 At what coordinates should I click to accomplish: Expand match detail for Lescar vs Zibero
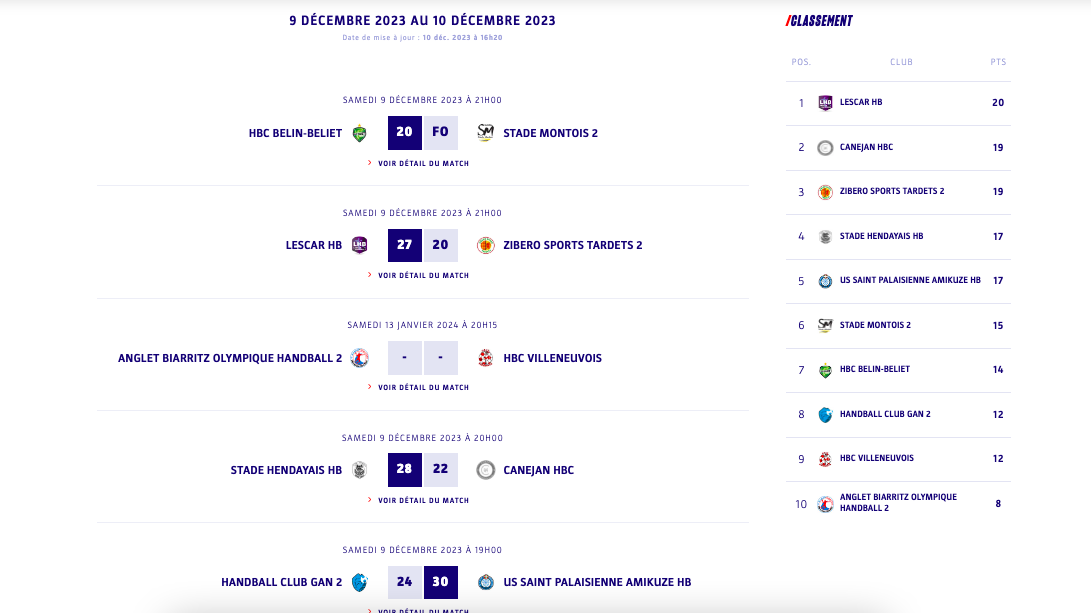tap(423, 275)
